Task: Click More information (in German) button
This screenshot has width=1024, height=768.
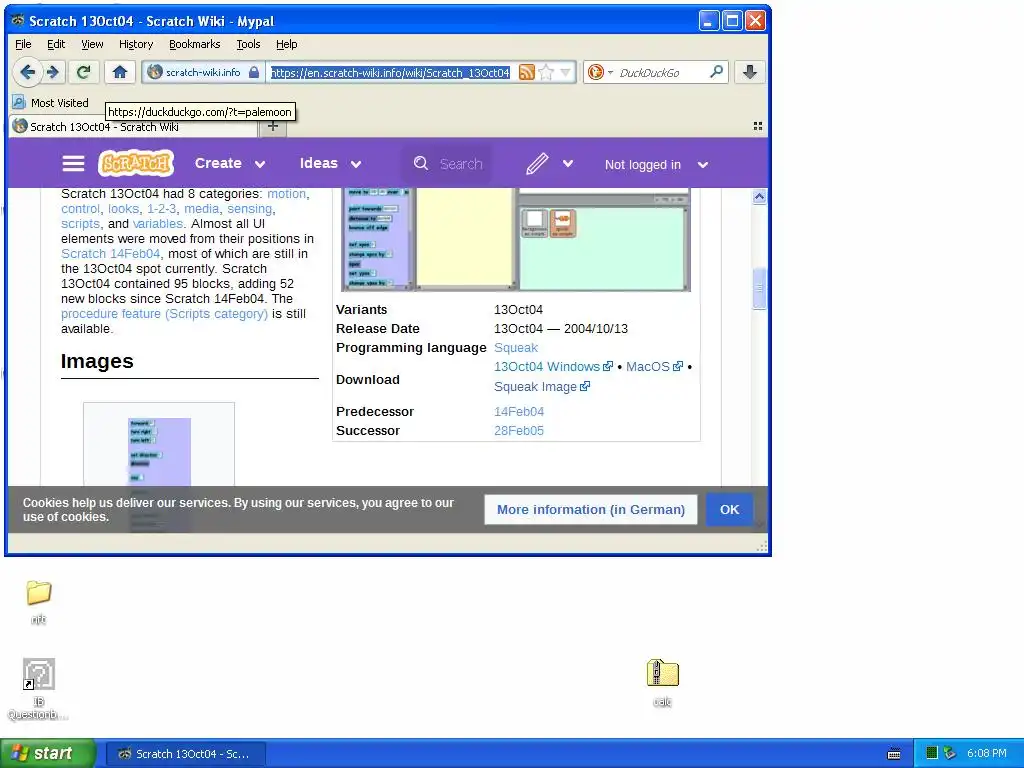Action: tap(591, 509)
